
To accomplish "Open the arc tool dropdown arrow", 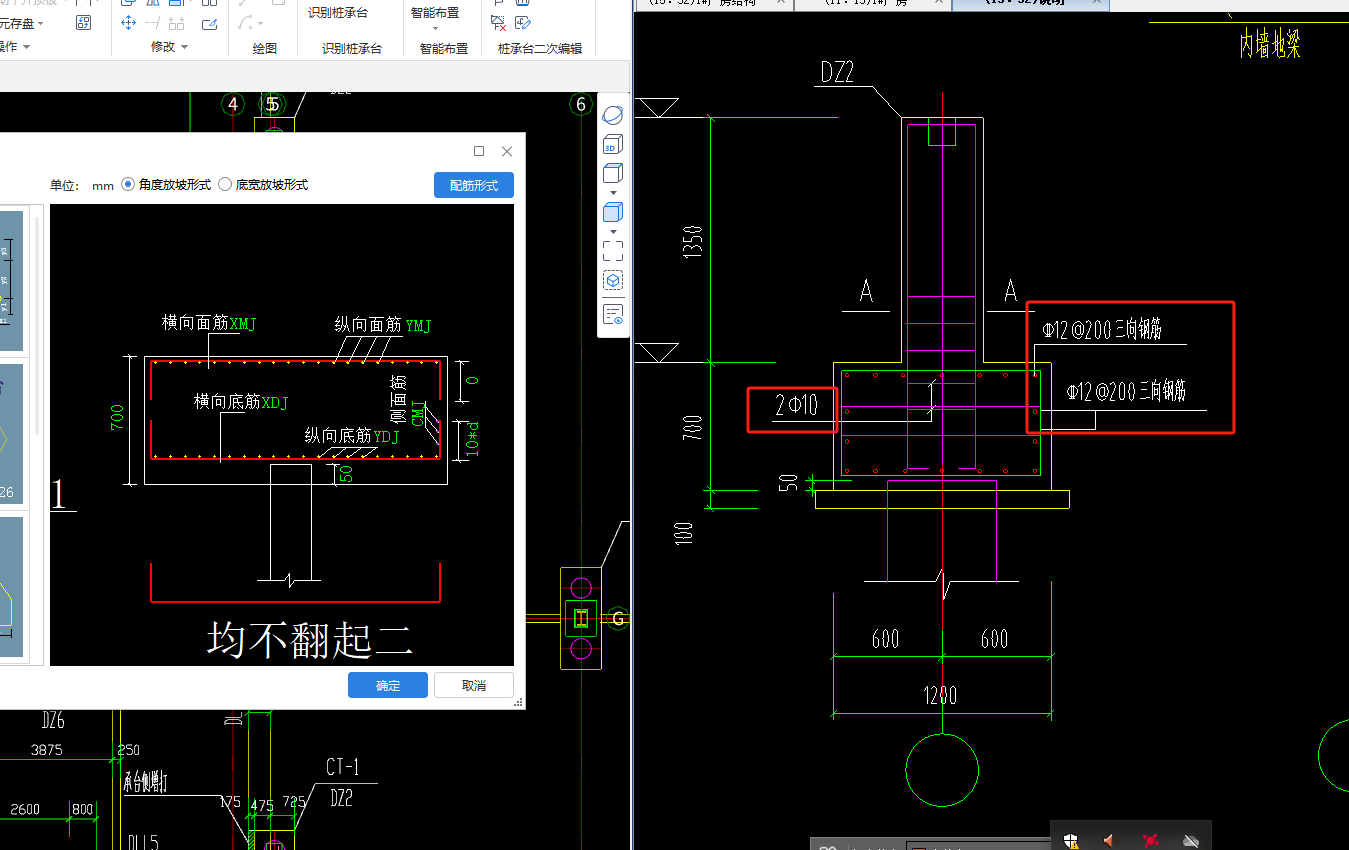I will click(x=260, y=24).
